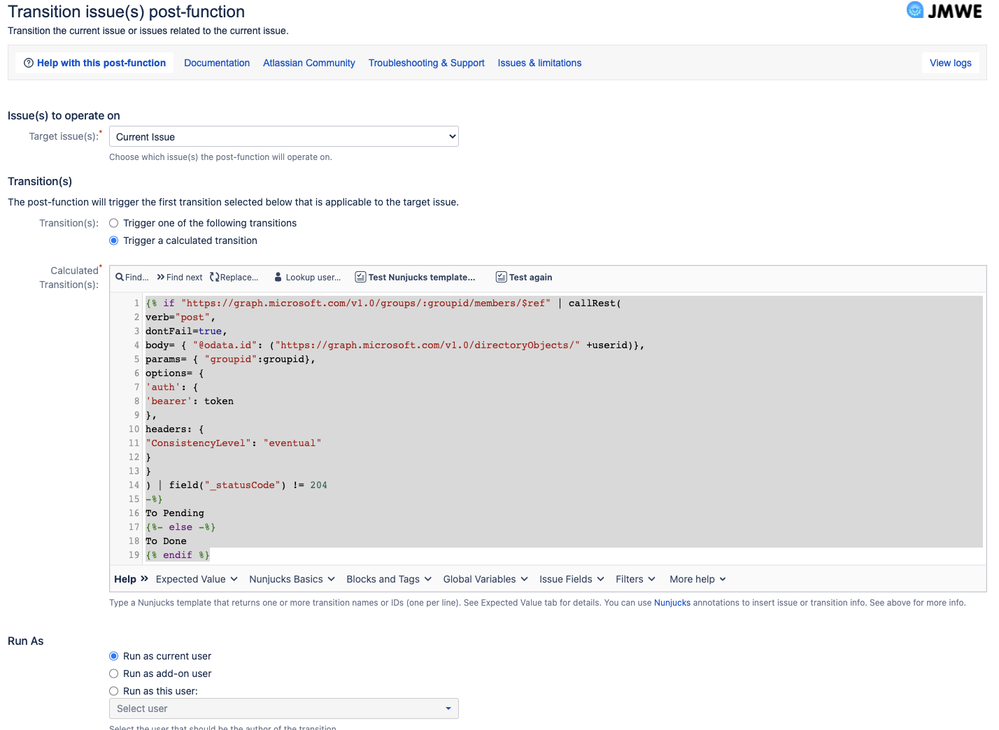Follow the Nunjucks annotations link
Image resolution: width=999 pixels, height=730 pixels.
(x=672, y=603)
